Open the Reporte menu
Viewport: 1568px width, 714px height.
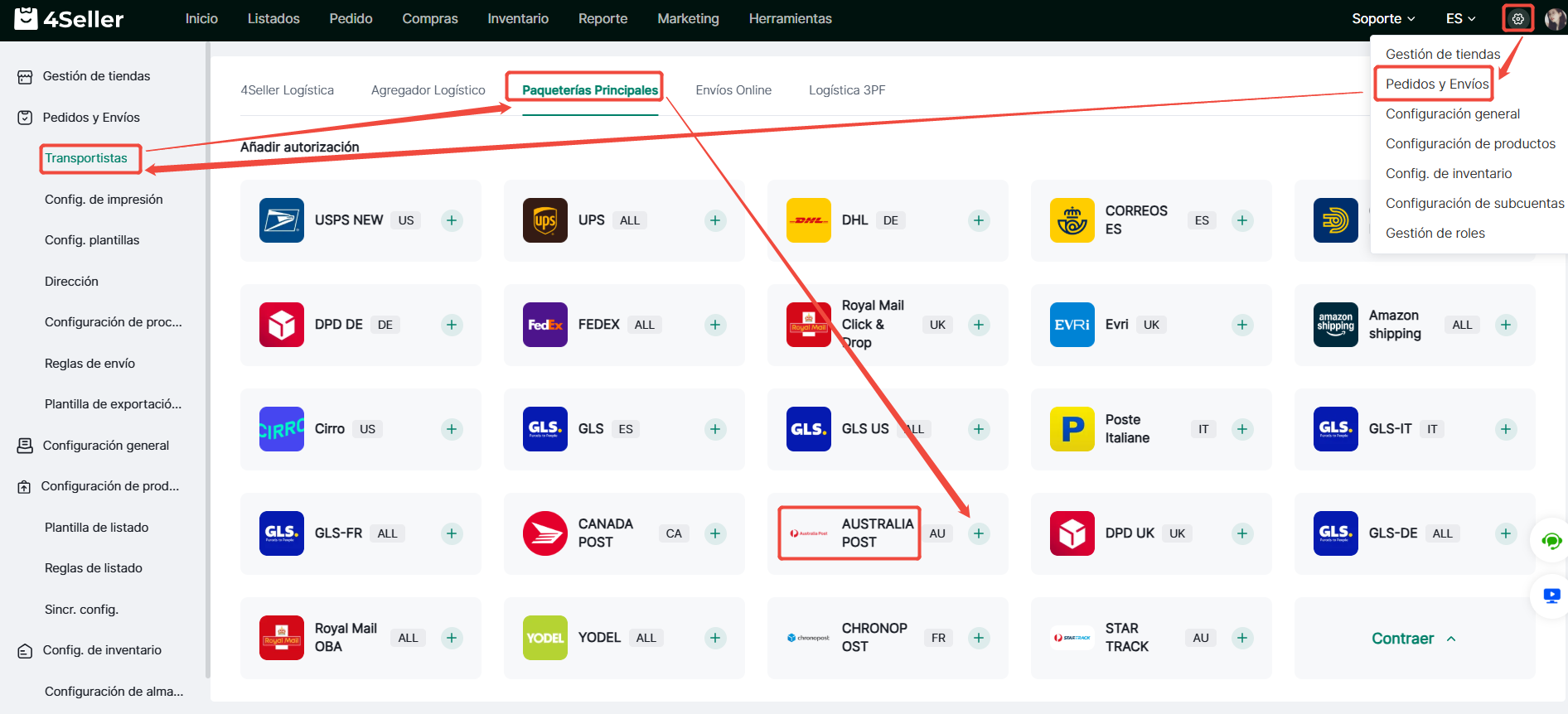[x=603, y=18]
